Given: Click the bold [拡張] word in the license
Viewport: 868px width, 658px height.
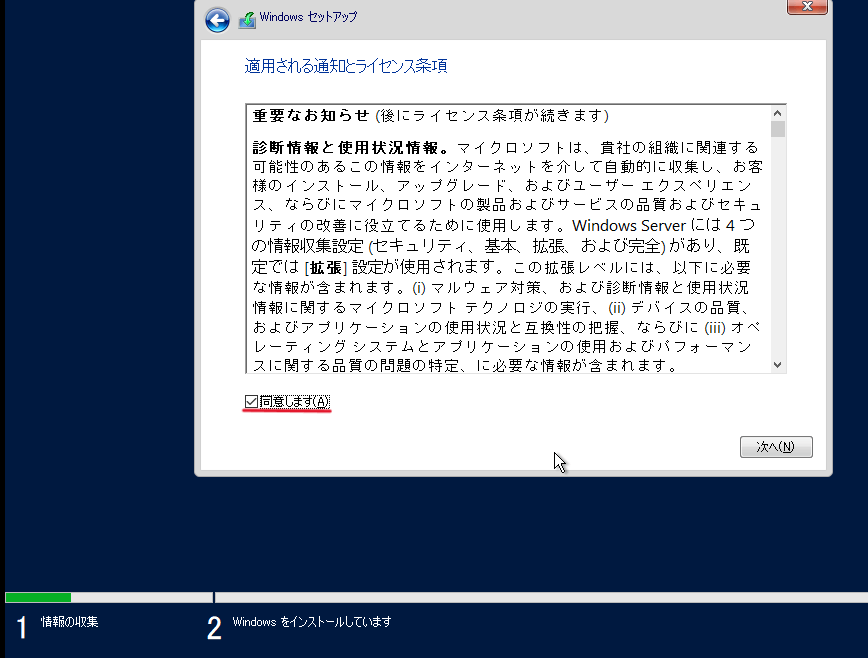Looking at the screenshot, I should point(326,268).
